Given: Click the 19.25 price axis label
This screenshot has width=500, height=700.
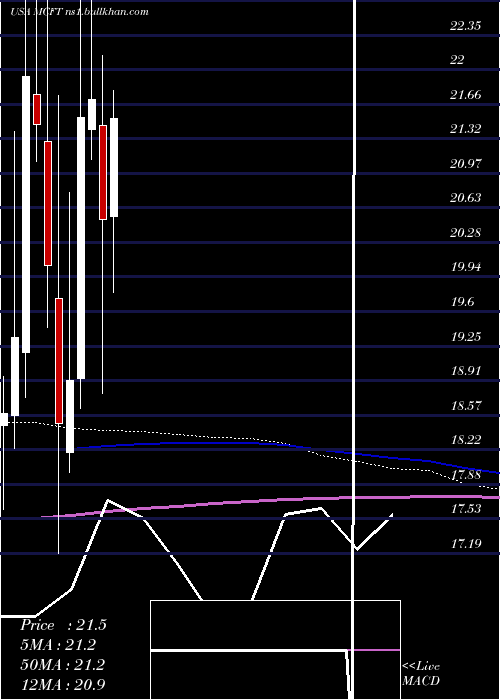Looking at the screenshot, I should coord(465,336).
